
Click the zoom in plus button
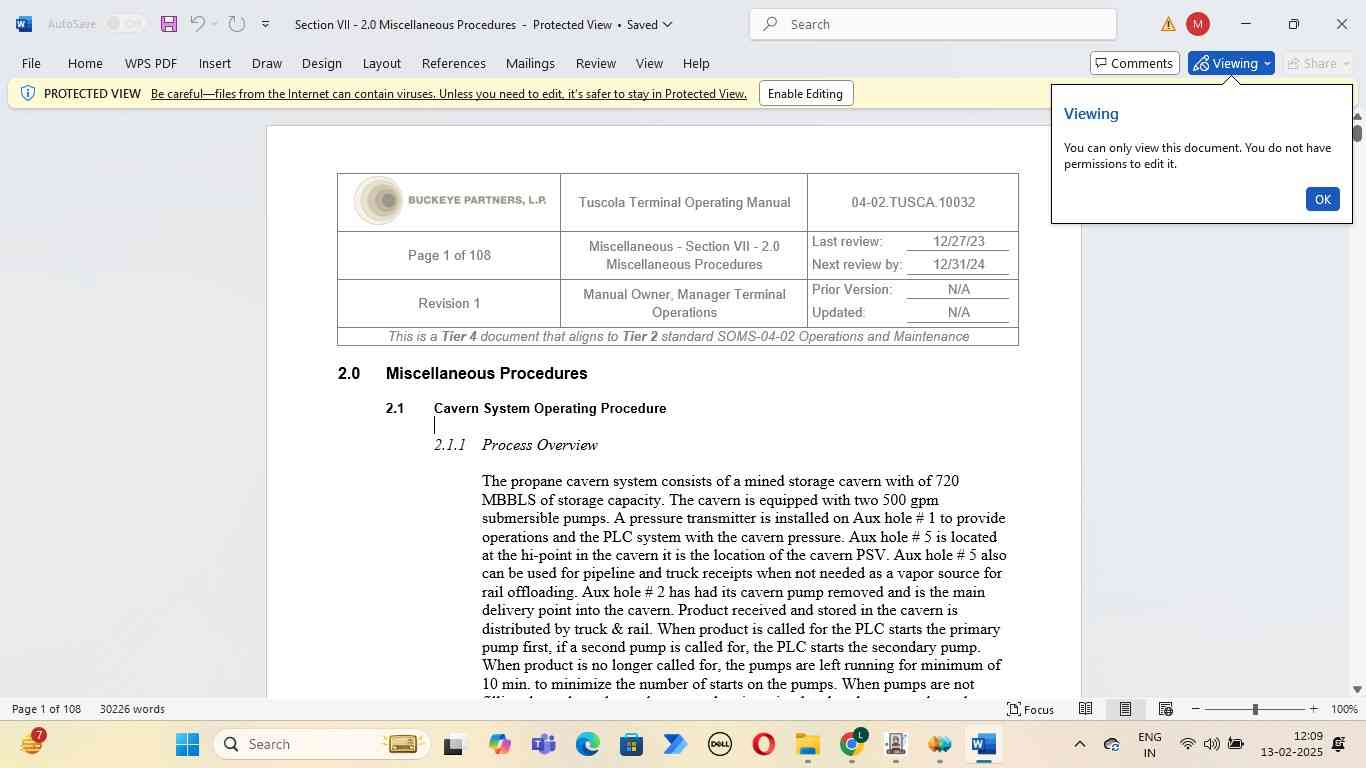click(x=1313, y=709)
